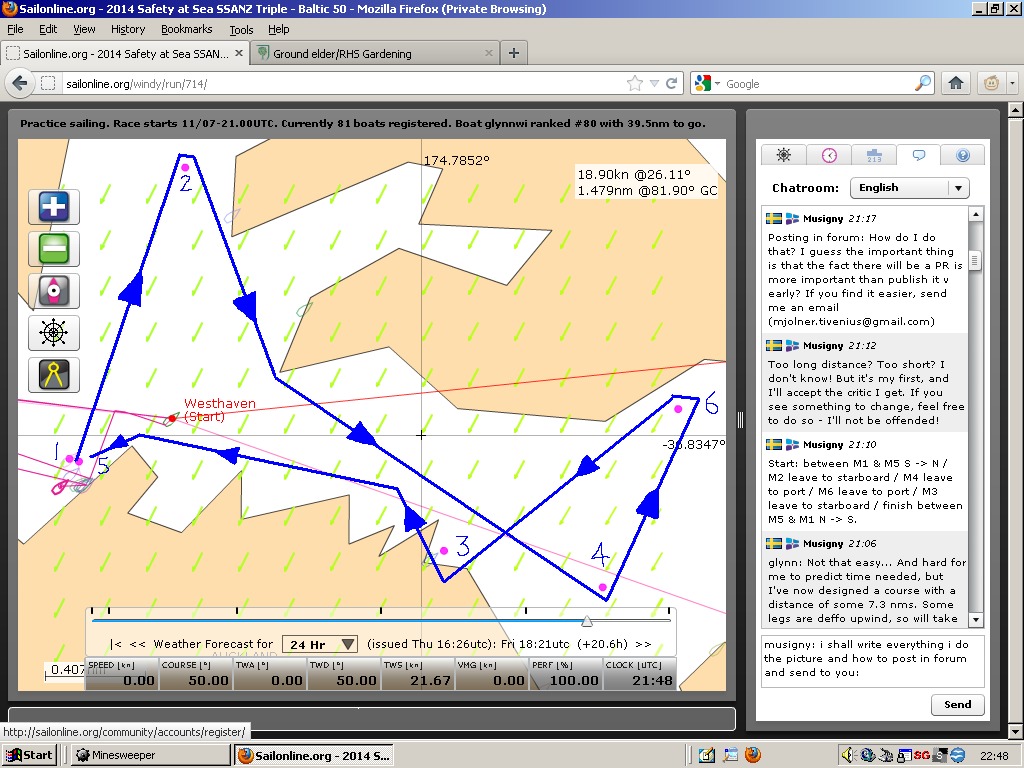1024x768 pixels.
Task: Zoom out of the map with the minus icon
Action: [54, 249]
